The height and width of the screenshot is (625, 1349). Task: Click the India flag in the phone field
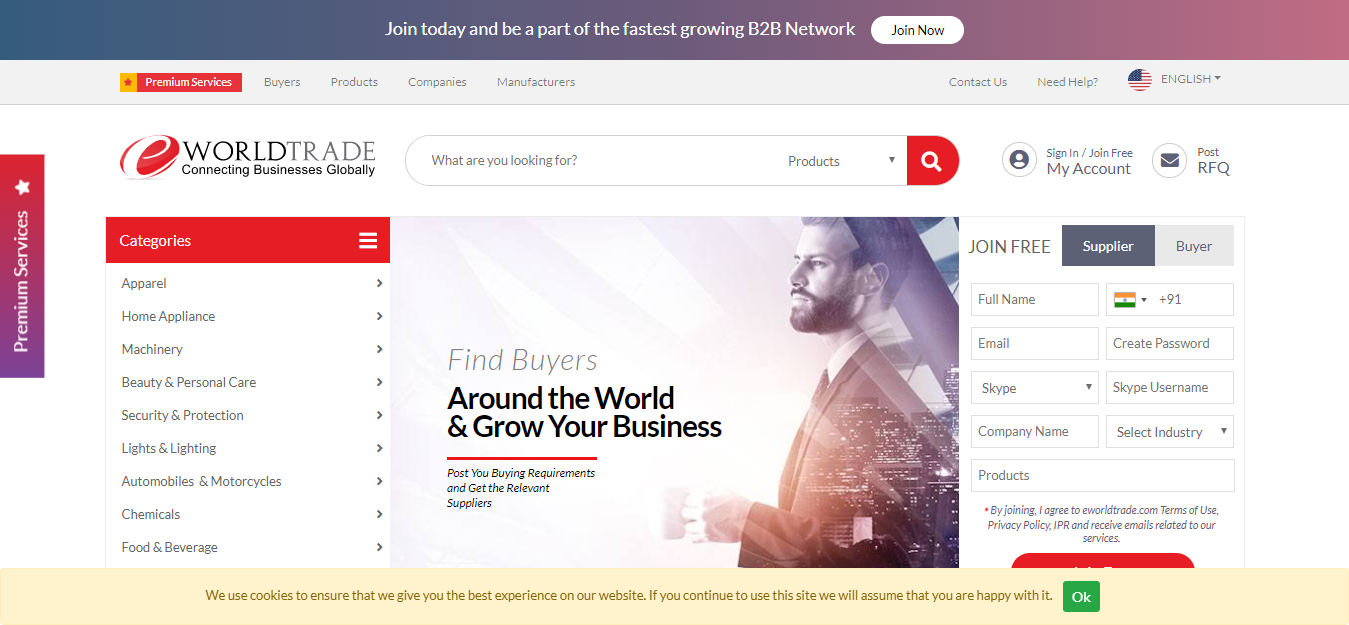(1125, 299)
